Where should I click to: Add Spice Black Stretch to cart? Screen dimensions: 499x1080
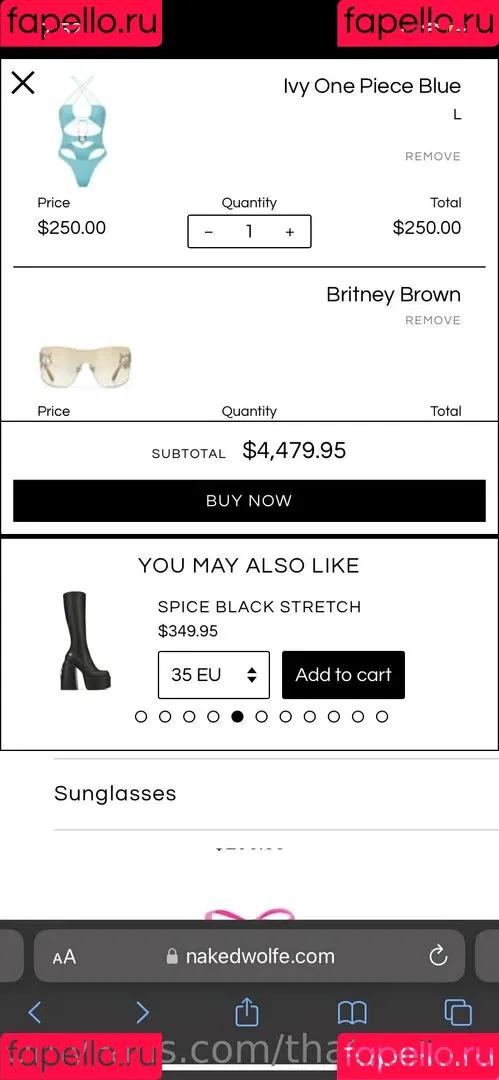point(343,675)
